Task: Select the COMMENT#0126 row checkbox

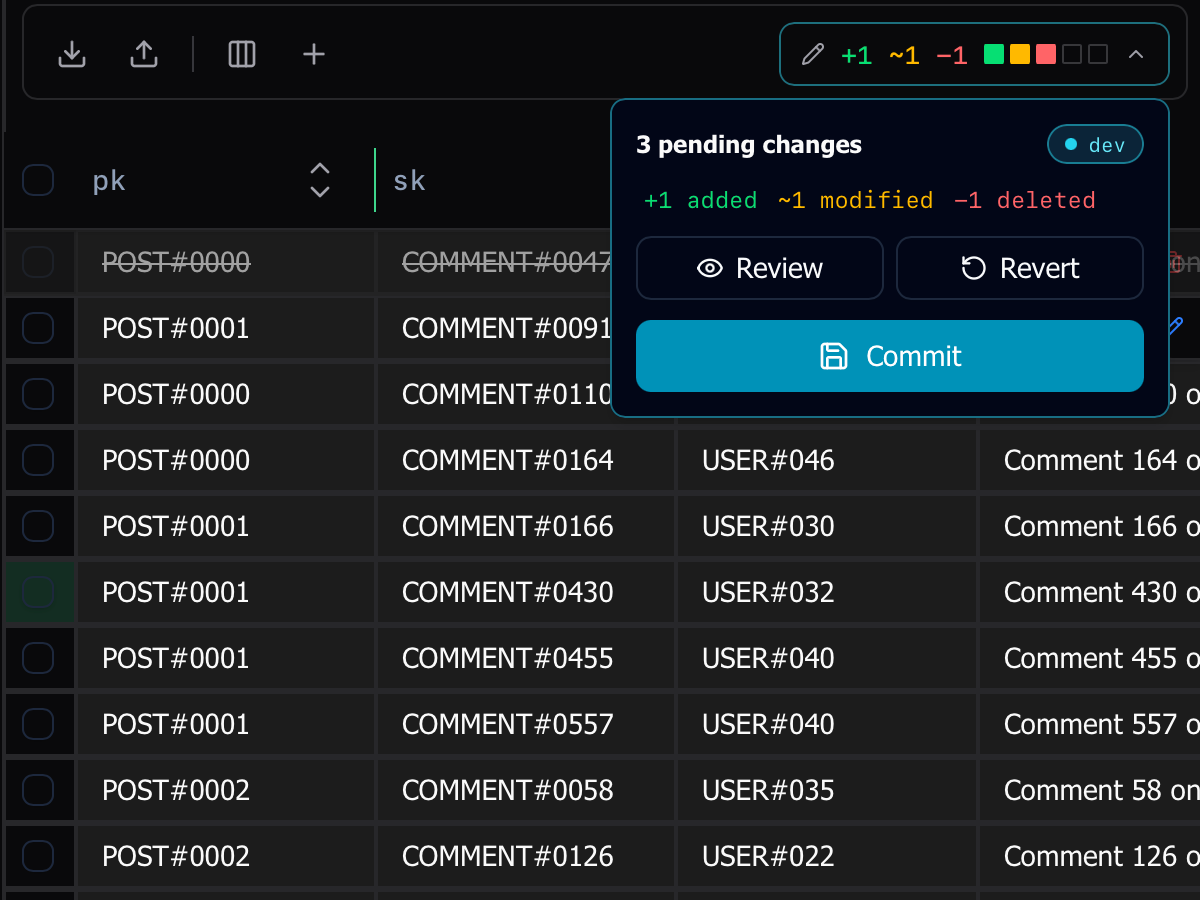Action: click(38, 856)
